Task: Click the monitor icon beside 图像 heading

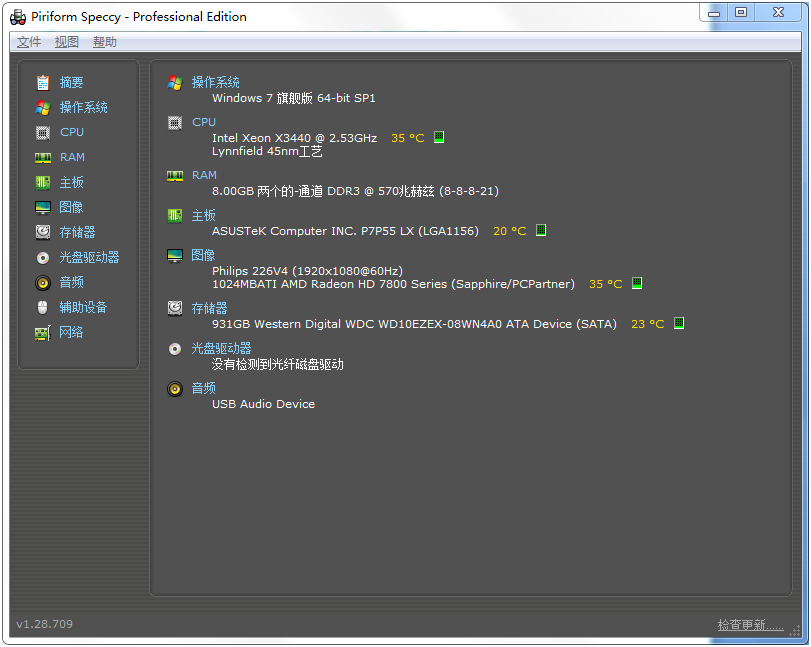Action: pyautogui.click(x=175, y=256)
